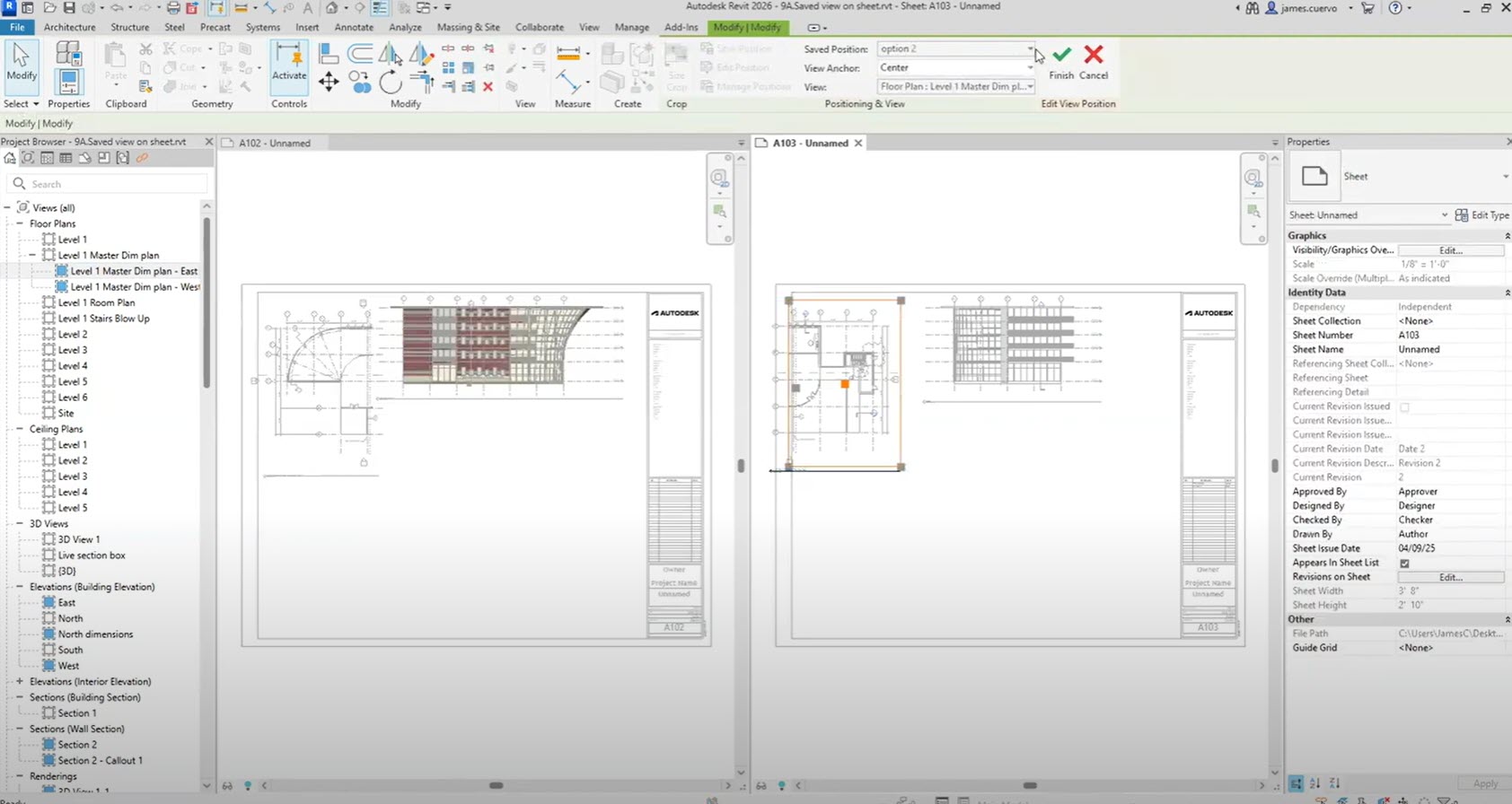The width and height of the screenshot is (1512, 804).
Task: Expand Elevations (Interior Elevation) node
Action: click(20, 682)
